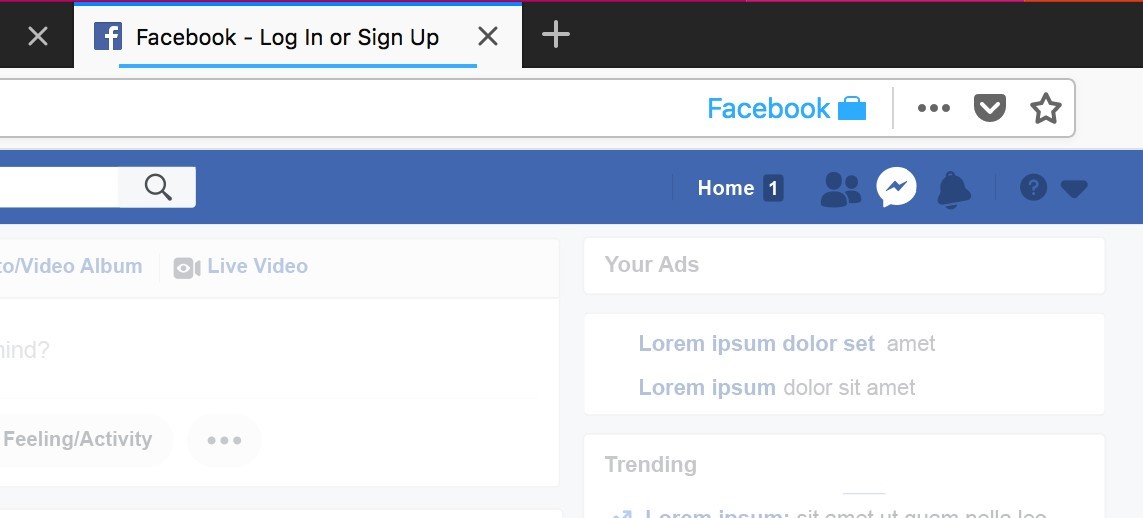1143x518 pixels.
Task: Click the friend requests icon
Action: [840, 189]
